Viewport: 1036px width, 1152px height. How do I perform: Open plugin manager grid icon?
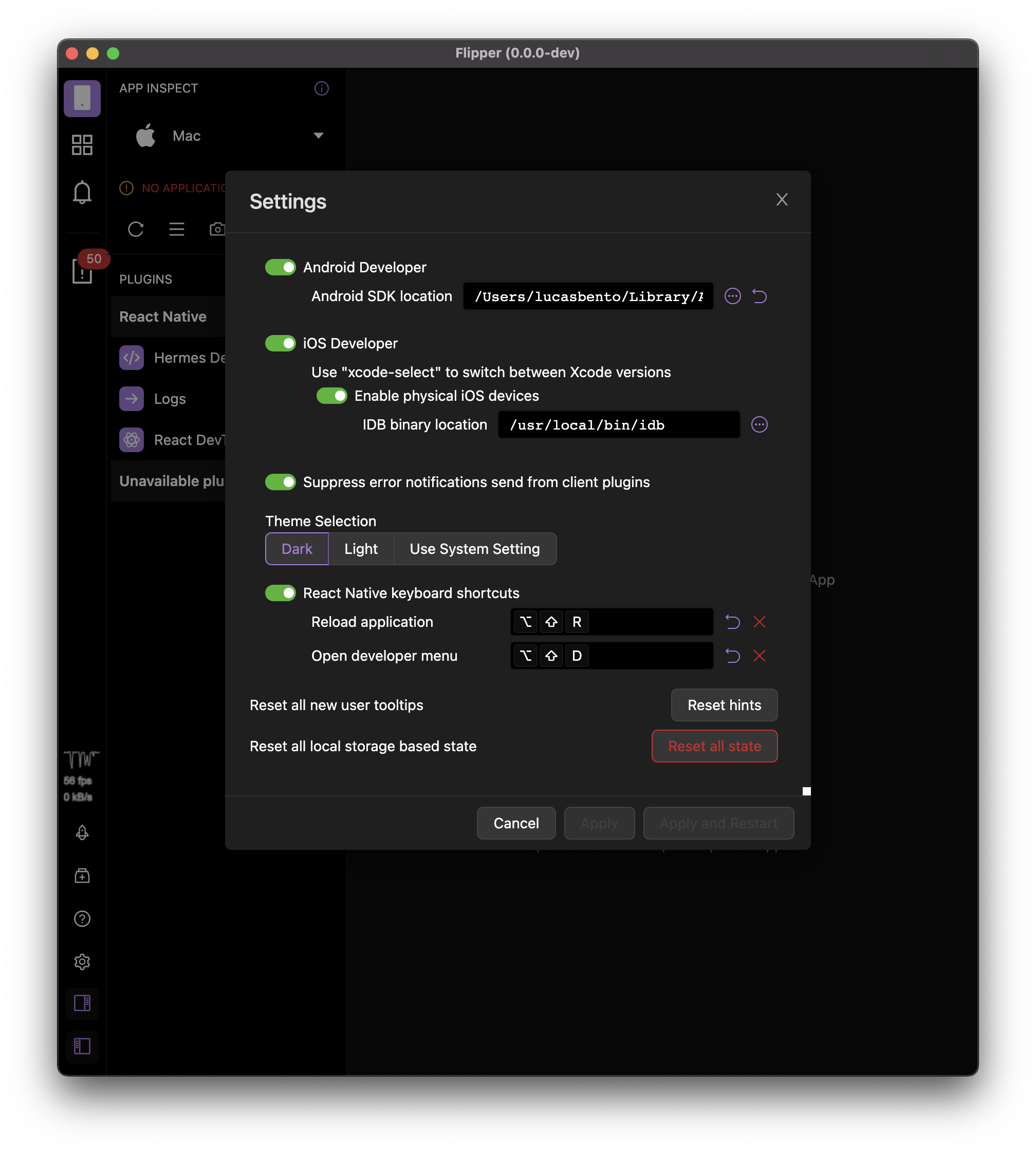[x=82, y=144]
